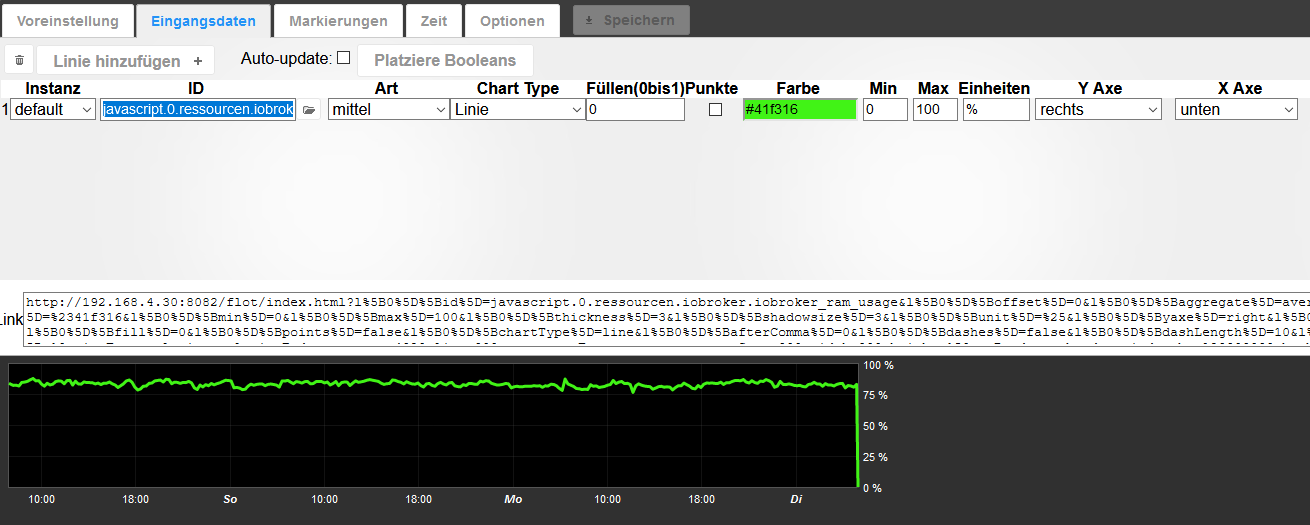This screenshot has height=525, width=1310.
Task: Open the Instanz dropdown showing default
Action: pos(53,109)
